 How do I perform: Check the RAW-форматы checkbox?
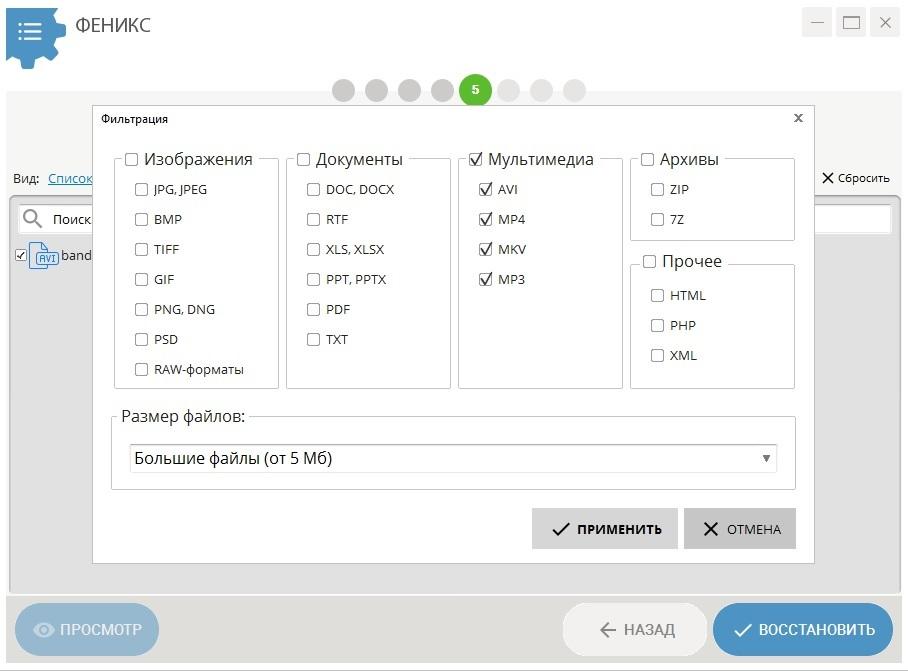click(x=141, y=369)
